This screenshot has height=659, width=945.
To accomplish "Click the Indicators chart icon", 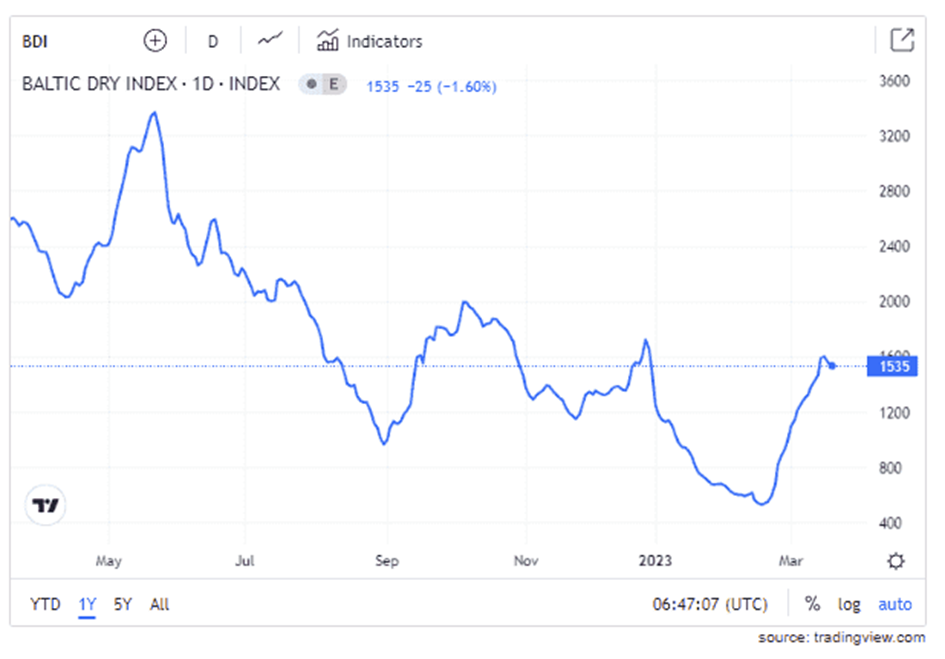I will click(x=327, y=40).
